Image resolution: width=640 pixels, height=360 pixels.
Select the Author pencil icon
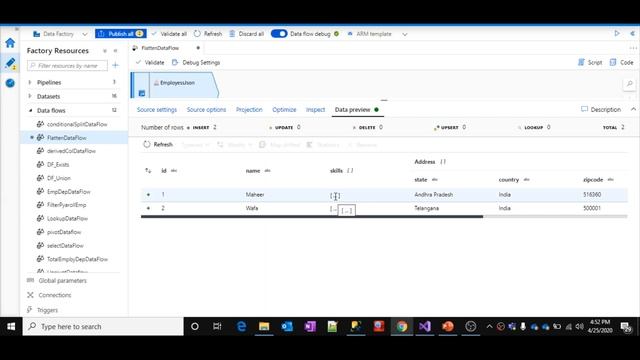coord(10,63)
